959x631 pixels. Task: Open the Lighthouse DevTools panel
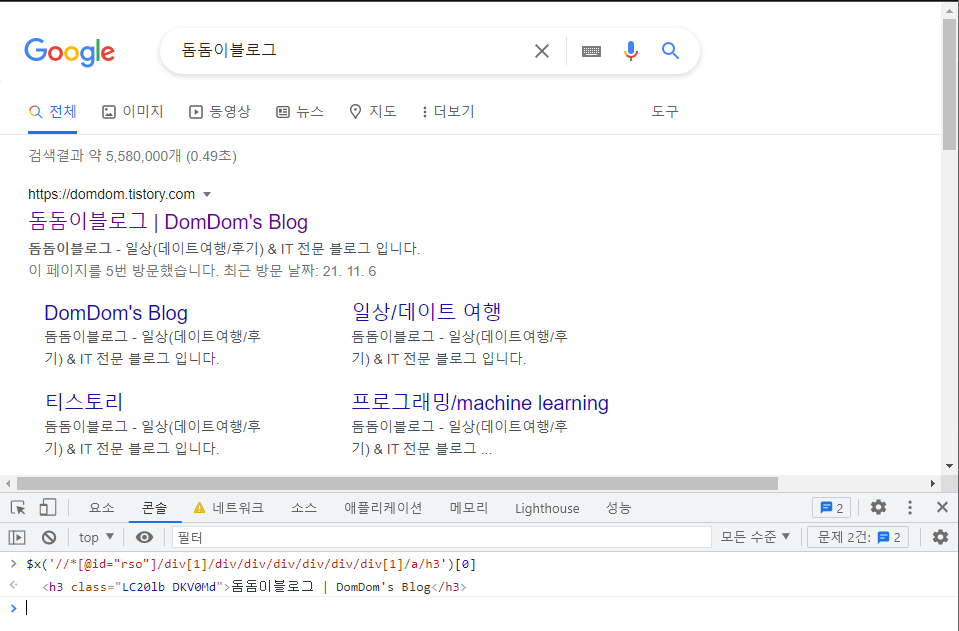tap(547, 509)
